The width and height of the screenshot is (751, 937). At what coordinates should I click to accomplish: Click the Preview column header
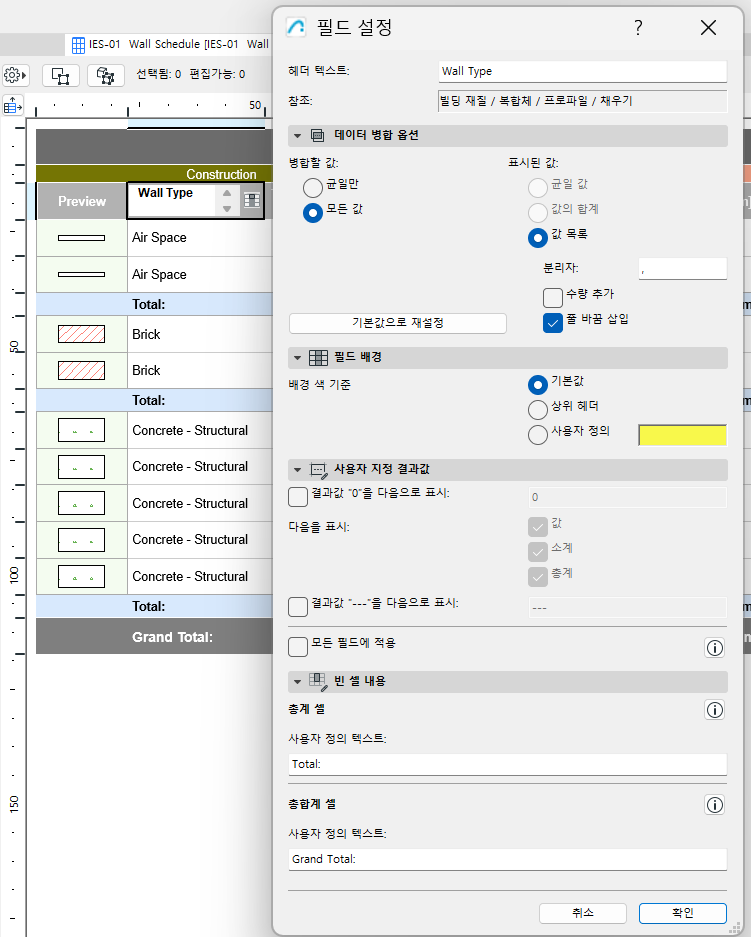pos(82,201)
